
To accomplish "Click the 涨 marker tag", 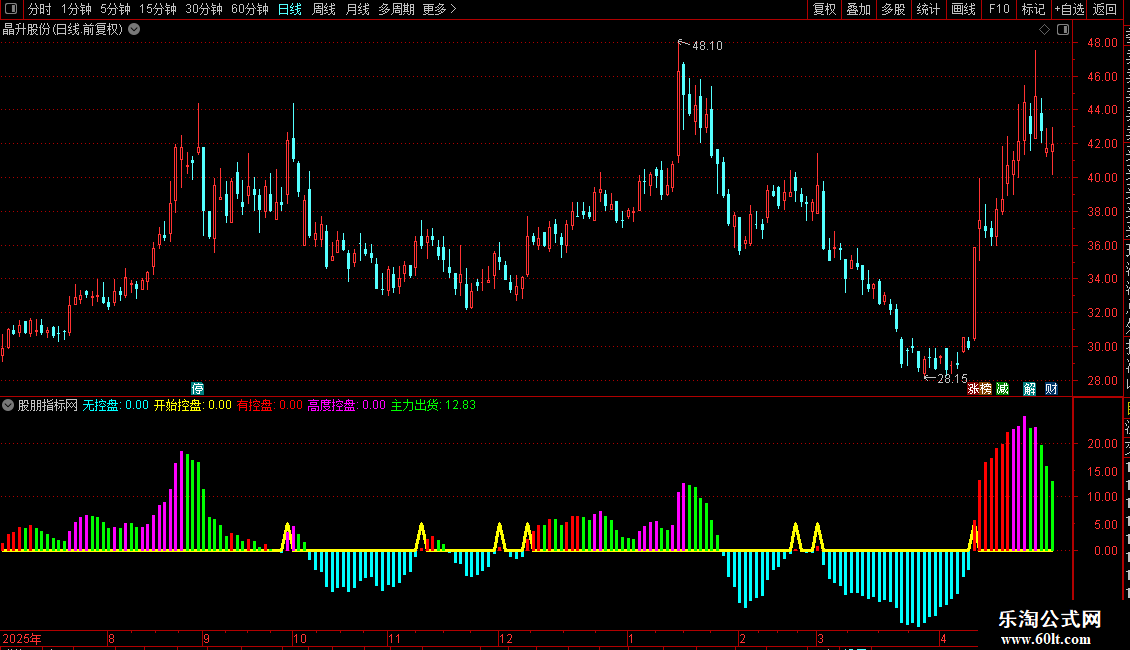I will (973, 389).
